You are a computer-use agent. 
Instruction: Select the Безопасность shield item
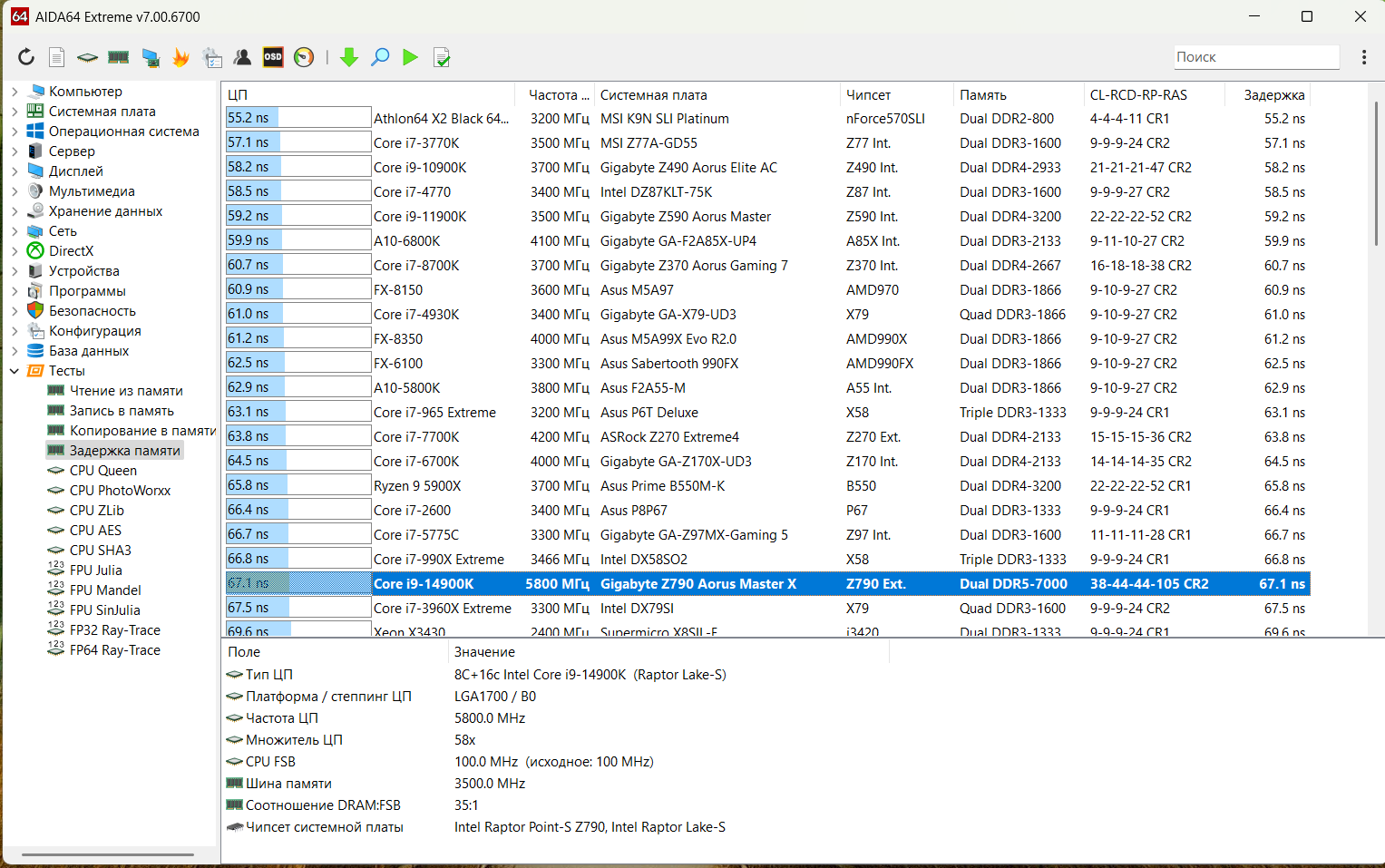92,311
